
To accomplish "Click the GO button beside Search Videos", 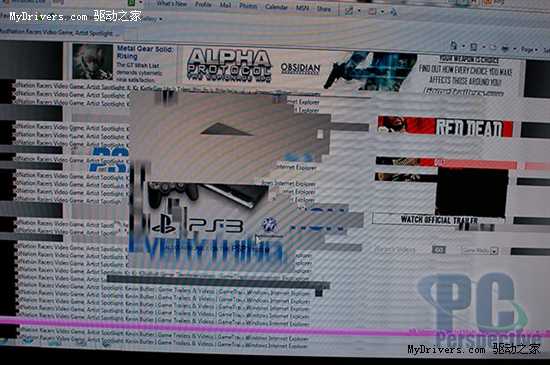I will coord(438,250).
